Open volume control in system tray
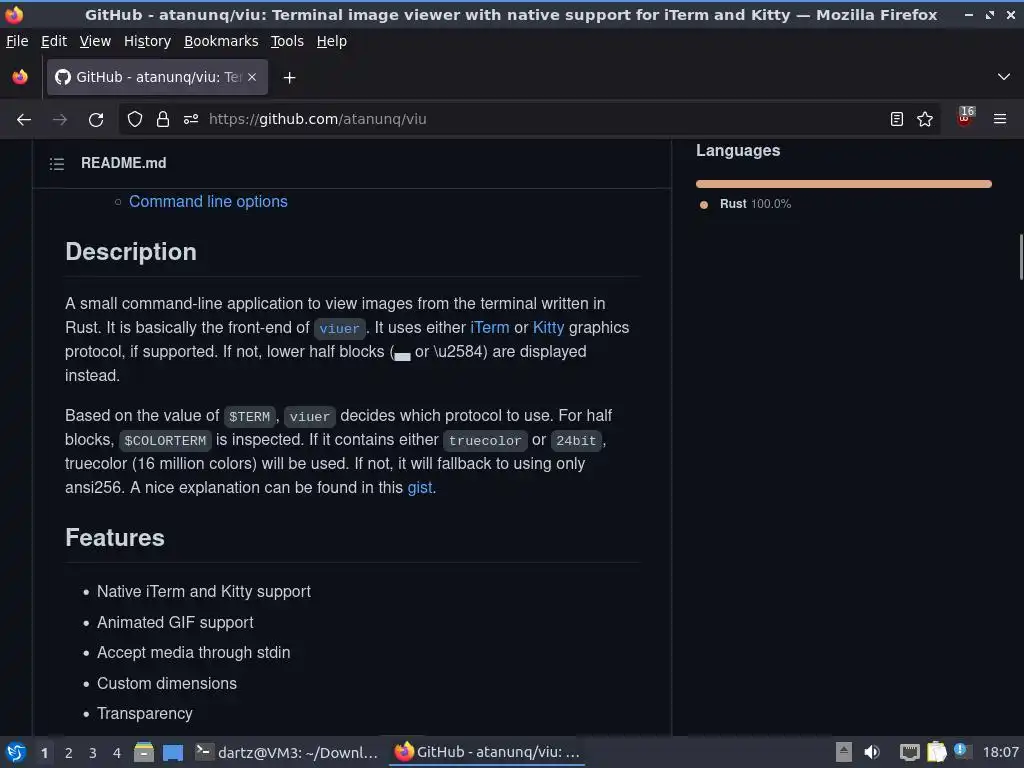The width and height of the screenshot is (1024, 768). point(872,752)
